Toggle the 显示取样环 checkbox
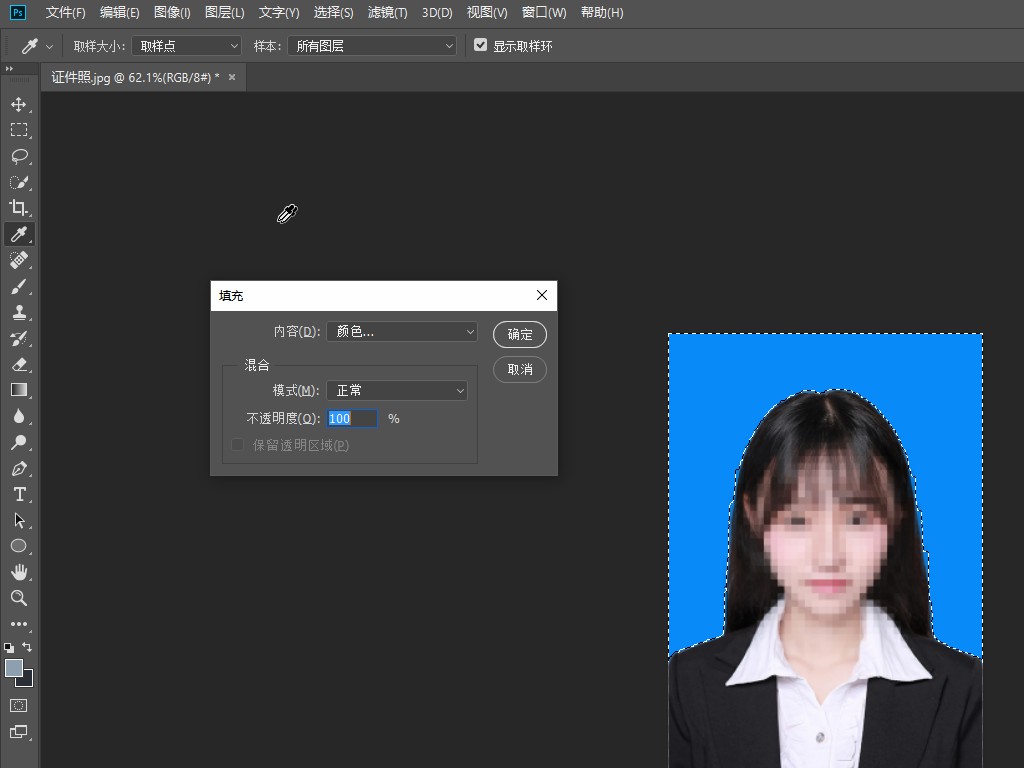1024x768 pixels. (x=481, y=45)
